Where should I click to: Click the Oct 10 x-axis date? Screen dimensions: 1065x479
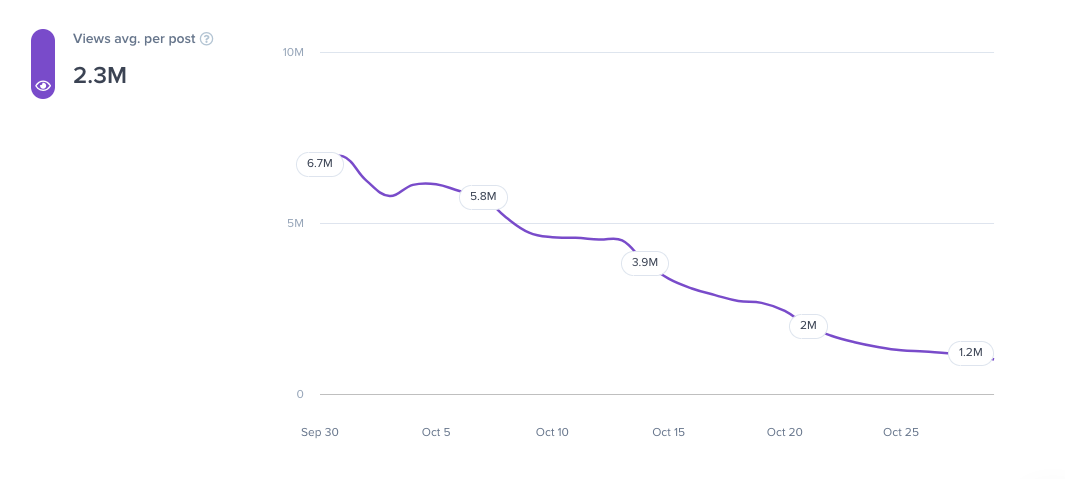[x=552, y=432]
